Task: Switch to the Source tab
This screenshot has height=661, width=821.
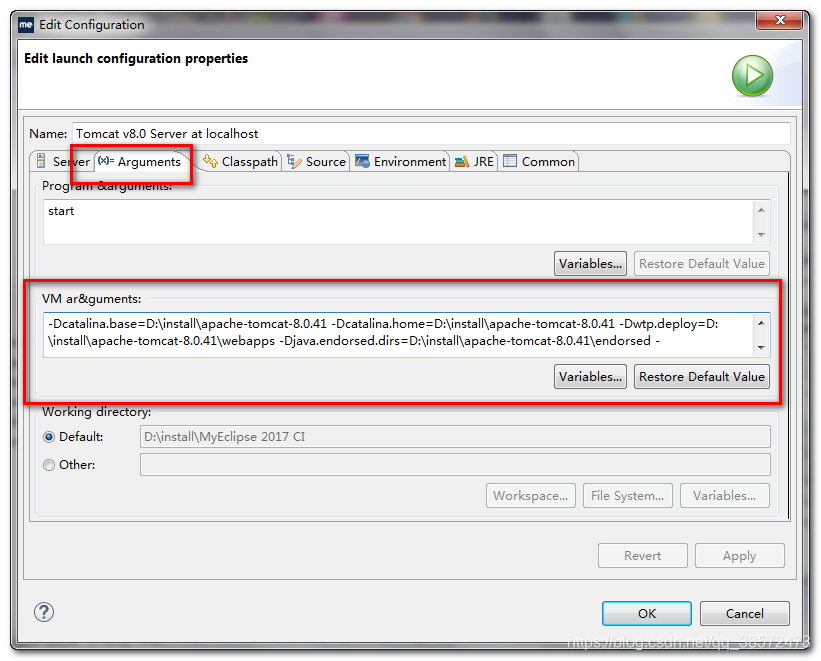Action: [316, 161]
